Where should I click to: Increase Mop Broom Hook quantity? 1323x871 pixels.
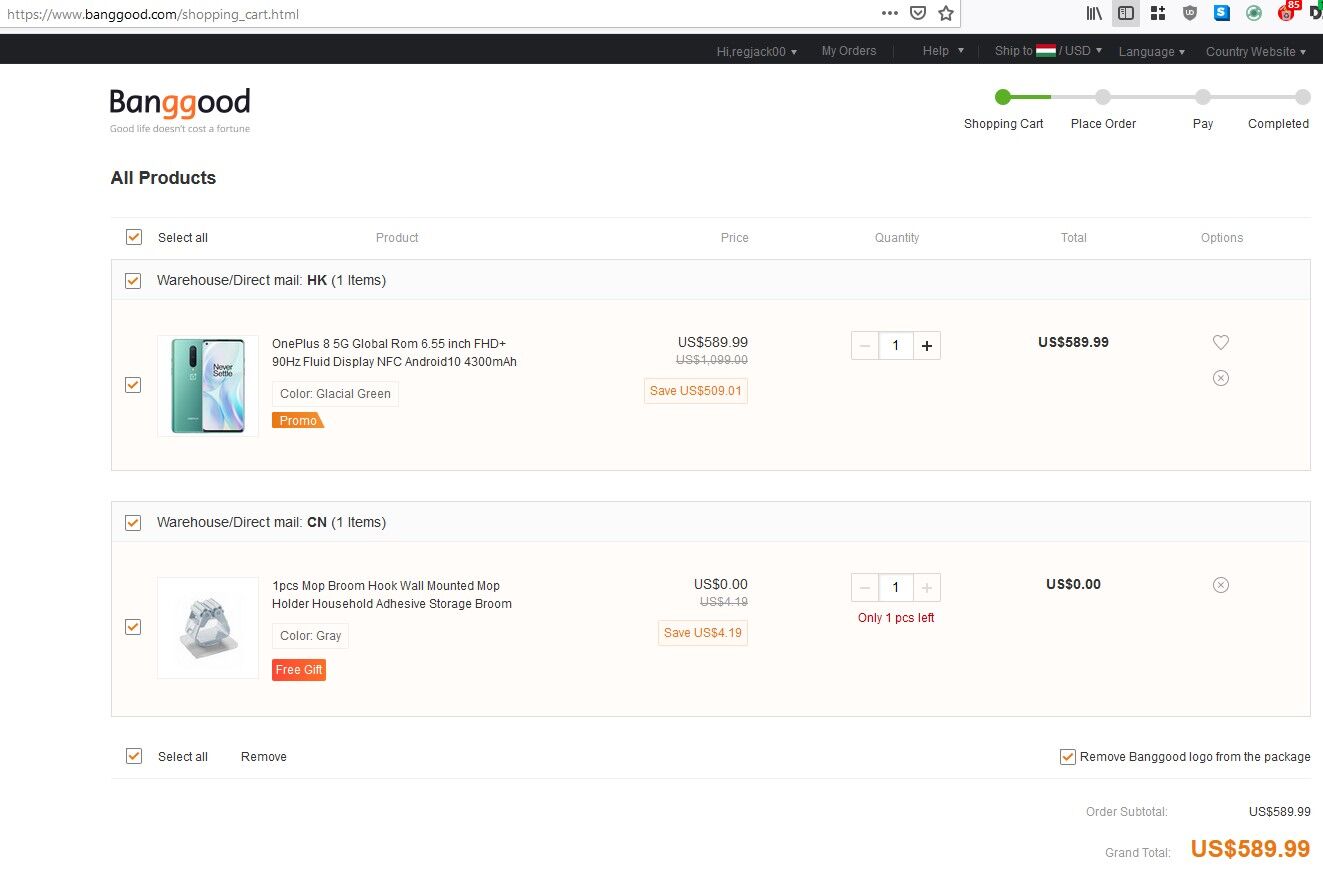tap(927, 588)
